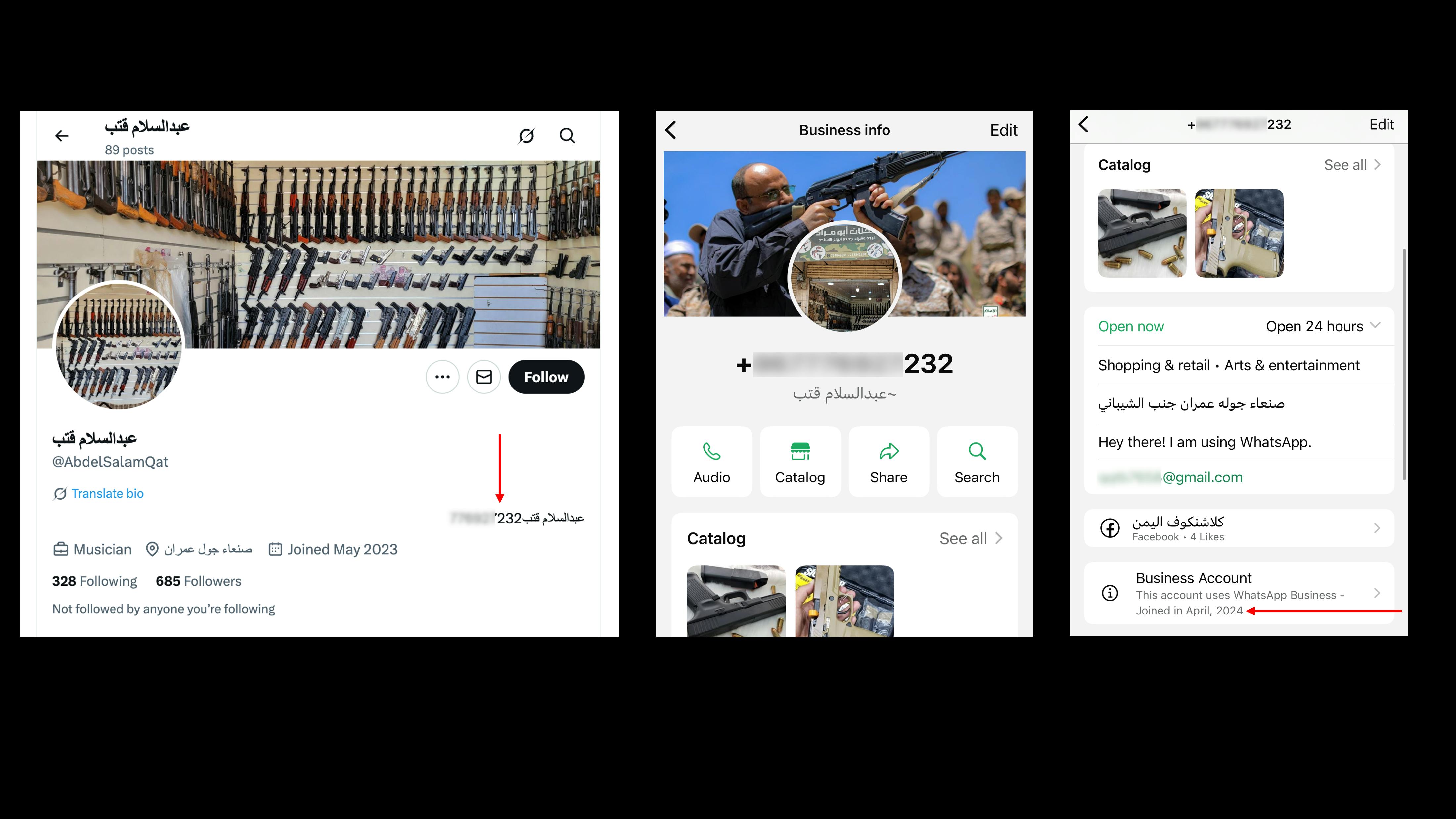Follow the AbdelSalamQat account
The image size is (1456, 819).
coord(546,377)
